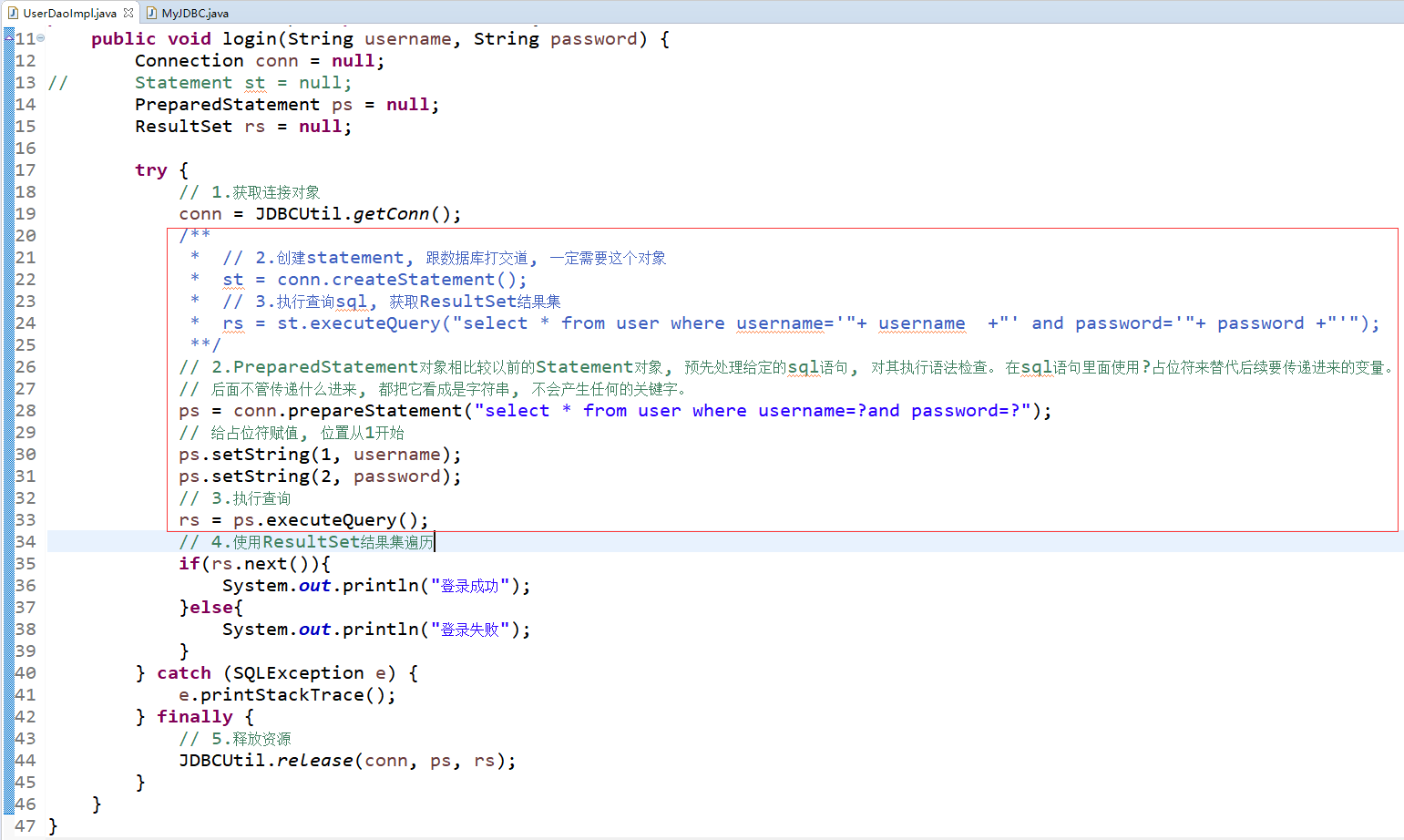Click the 'ps.setString(2, password);' statement
1404x840 pixels.
click(x=320, y=476)
